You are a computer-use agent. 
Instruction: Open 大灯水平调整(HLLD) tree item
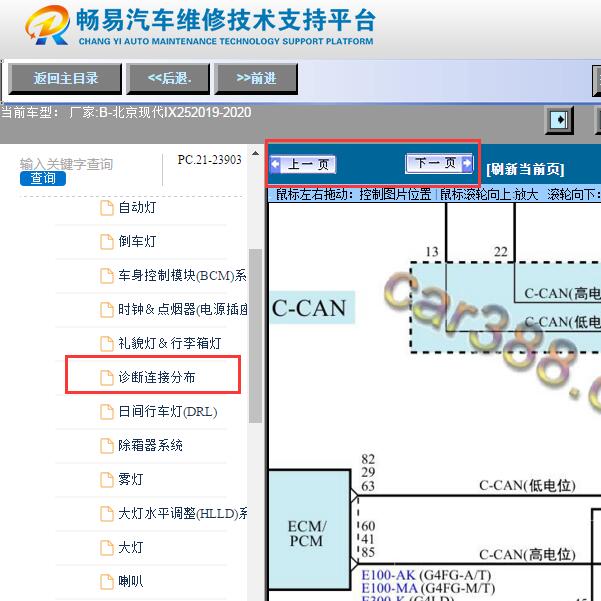tap(182, 513)
